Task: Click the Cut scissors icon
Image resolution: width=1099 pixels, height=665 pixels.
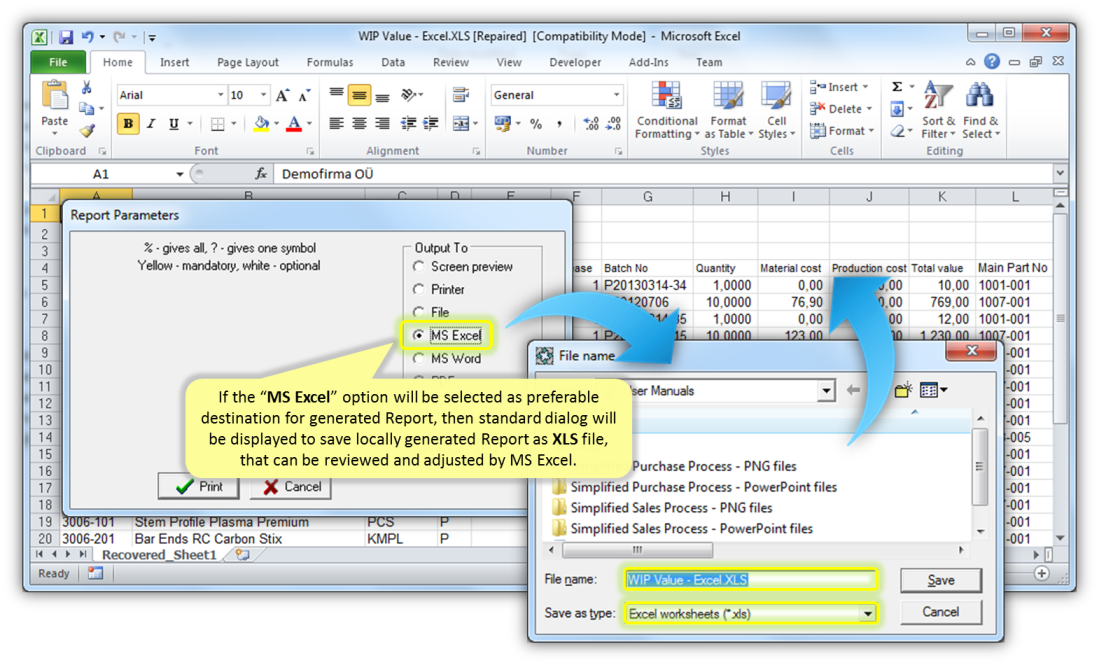Action: click(x=86, y=88)
